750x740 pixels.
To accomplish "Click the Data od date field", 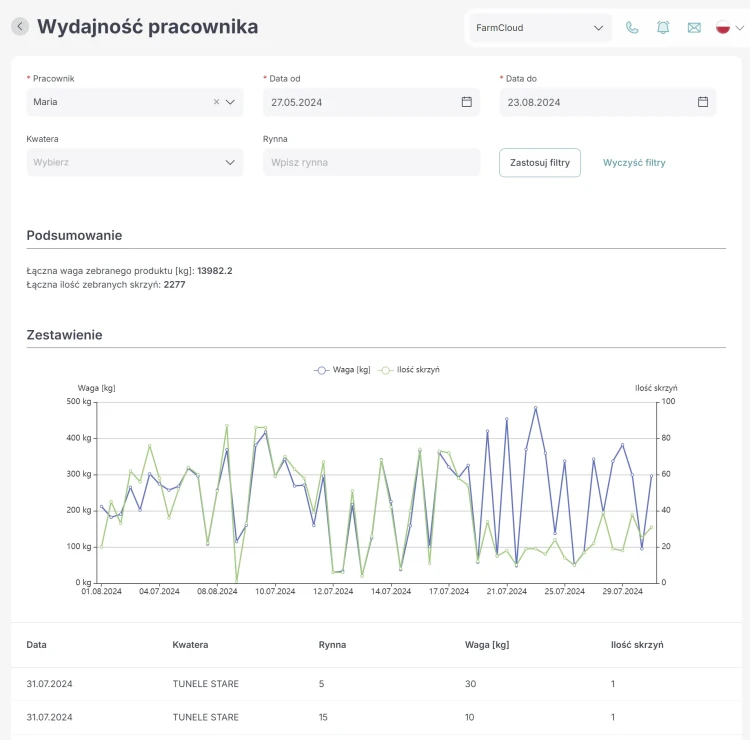I will [x=371, y=102].
